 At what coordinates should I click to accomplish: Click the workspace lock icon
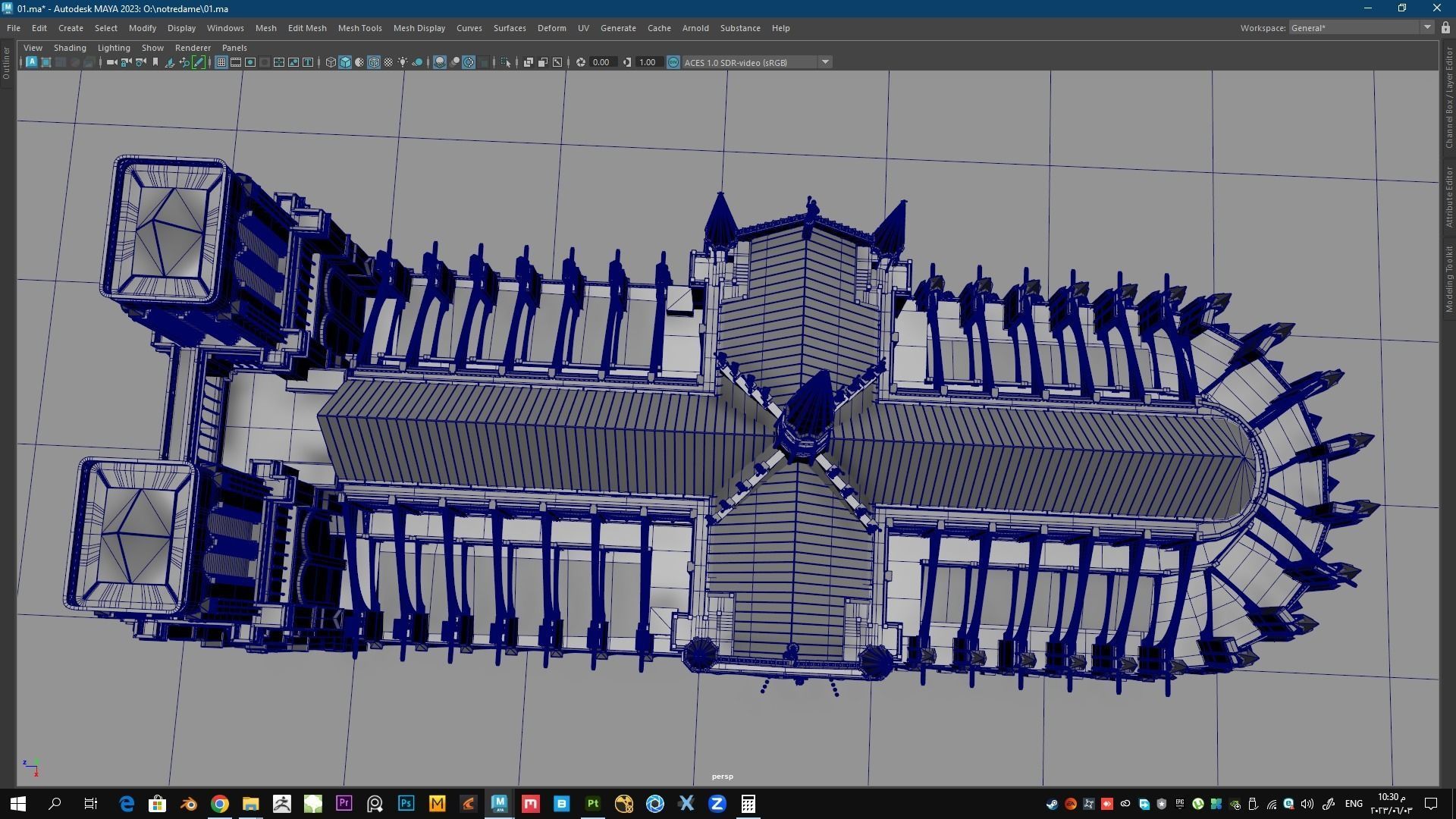click(x=1445, y=28)
